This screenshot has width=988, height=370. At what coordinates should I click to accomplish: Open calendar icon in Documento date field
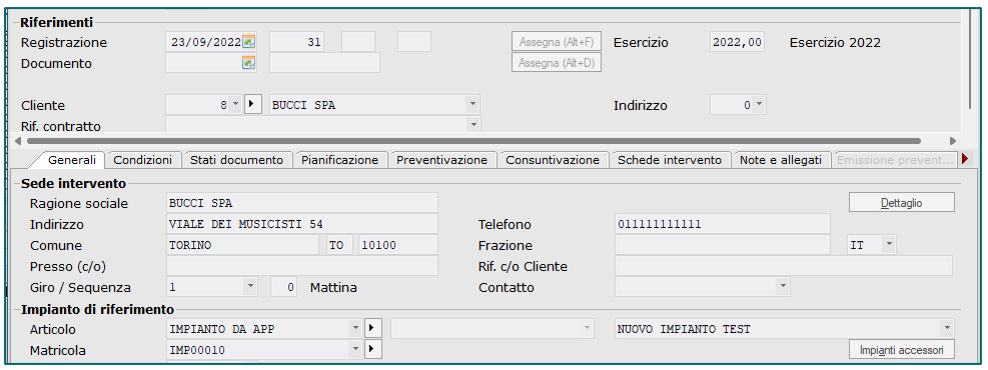(249, 63)
